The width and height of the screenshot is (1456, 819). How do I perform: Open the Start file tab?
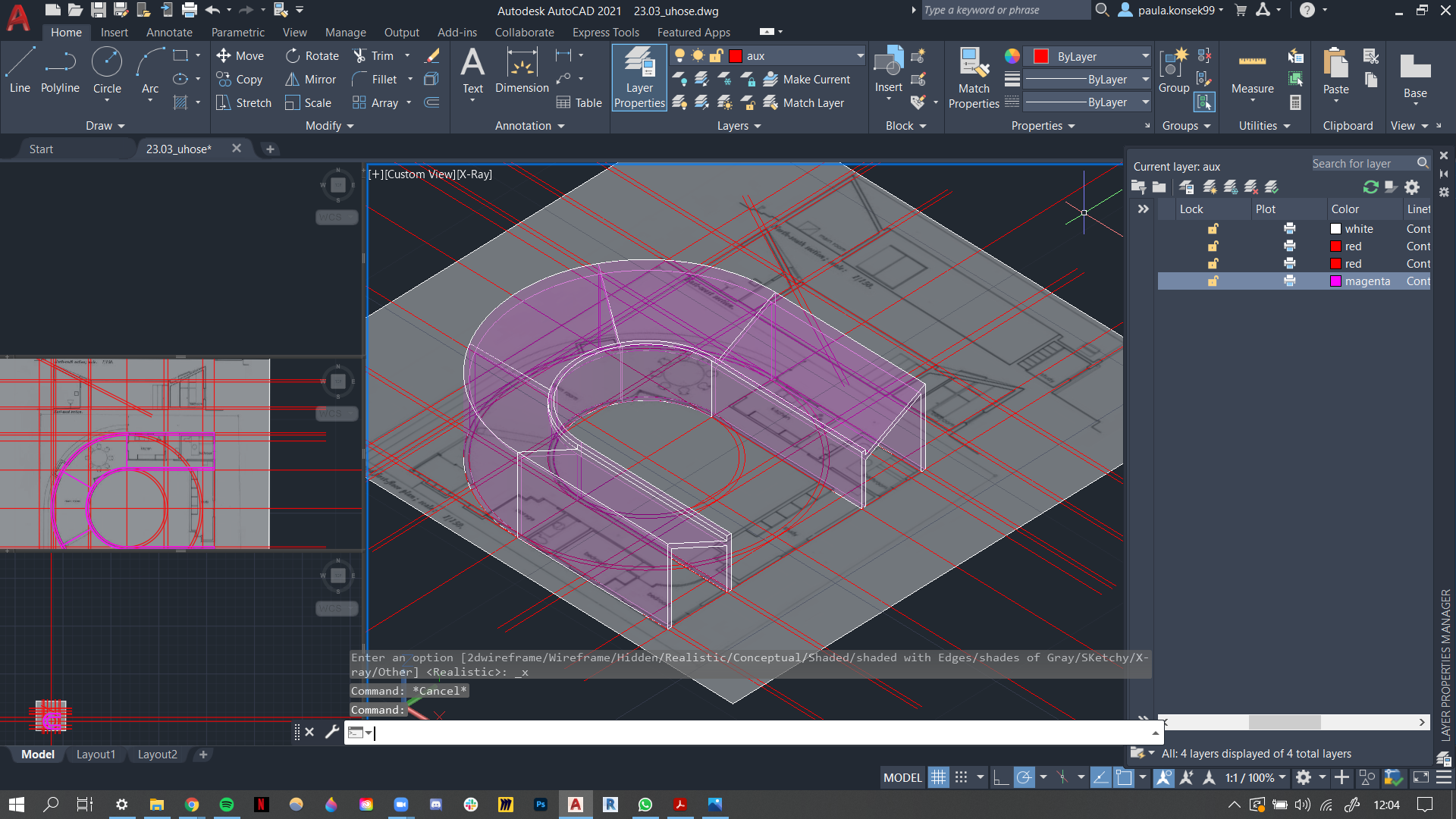[41, 149]
